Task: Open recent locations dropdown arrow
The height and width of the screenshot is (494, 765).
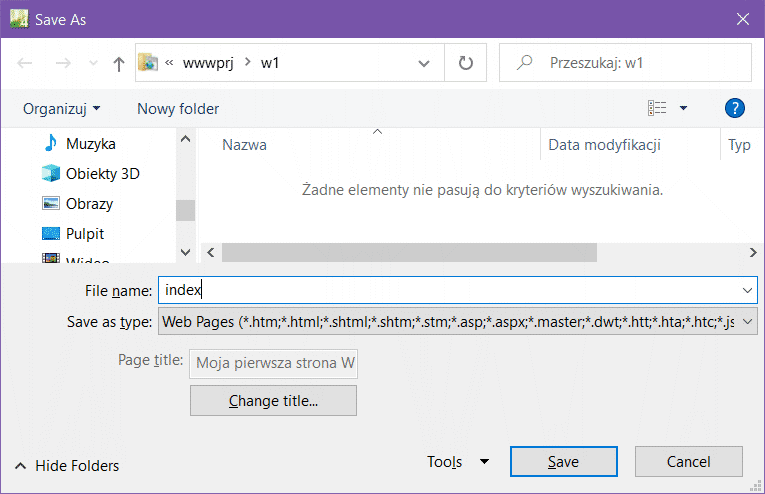Action: [93, 64]
